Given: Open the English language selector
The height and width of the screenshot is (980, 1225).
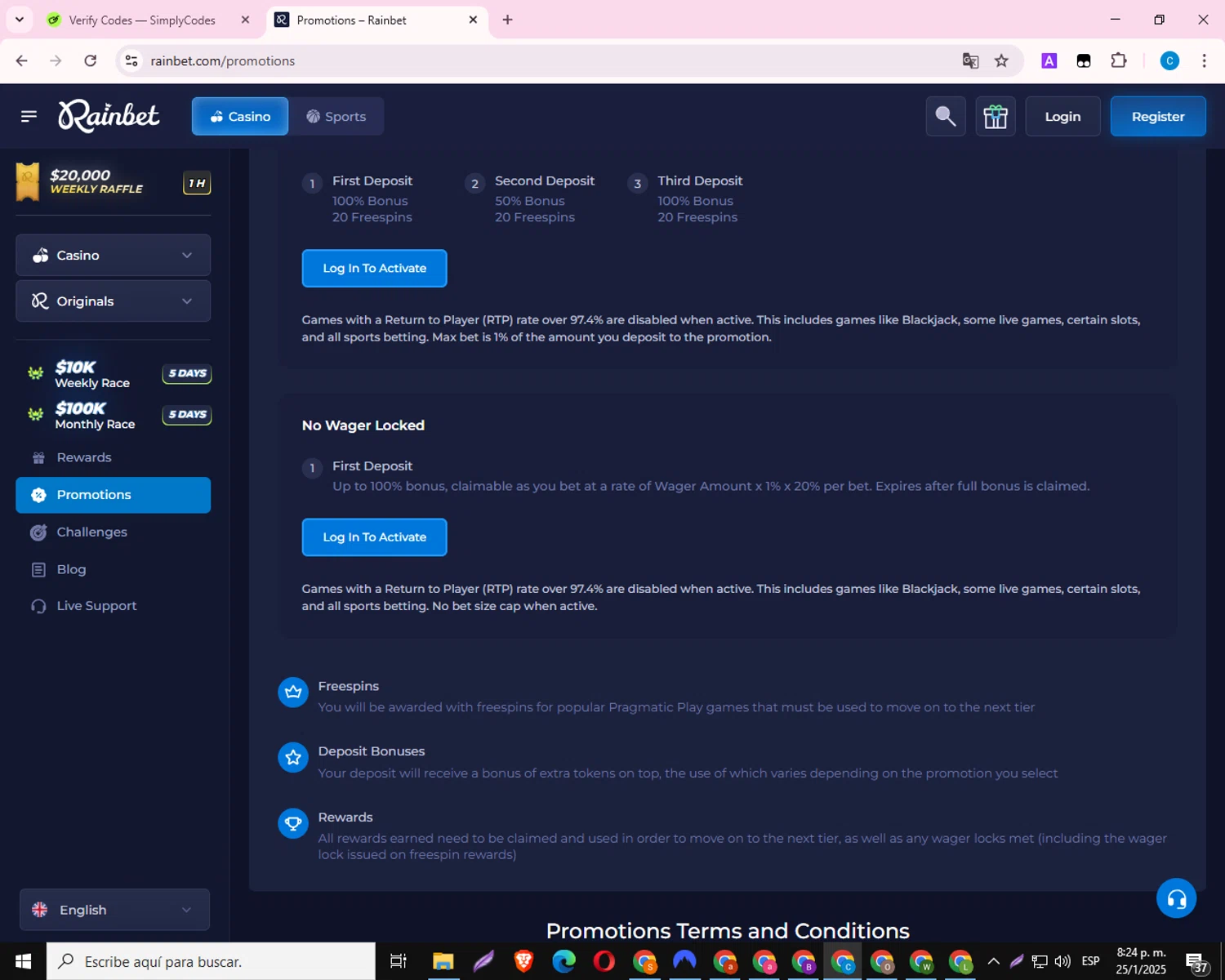Looking at the screenshot, I should pos(114,910).
